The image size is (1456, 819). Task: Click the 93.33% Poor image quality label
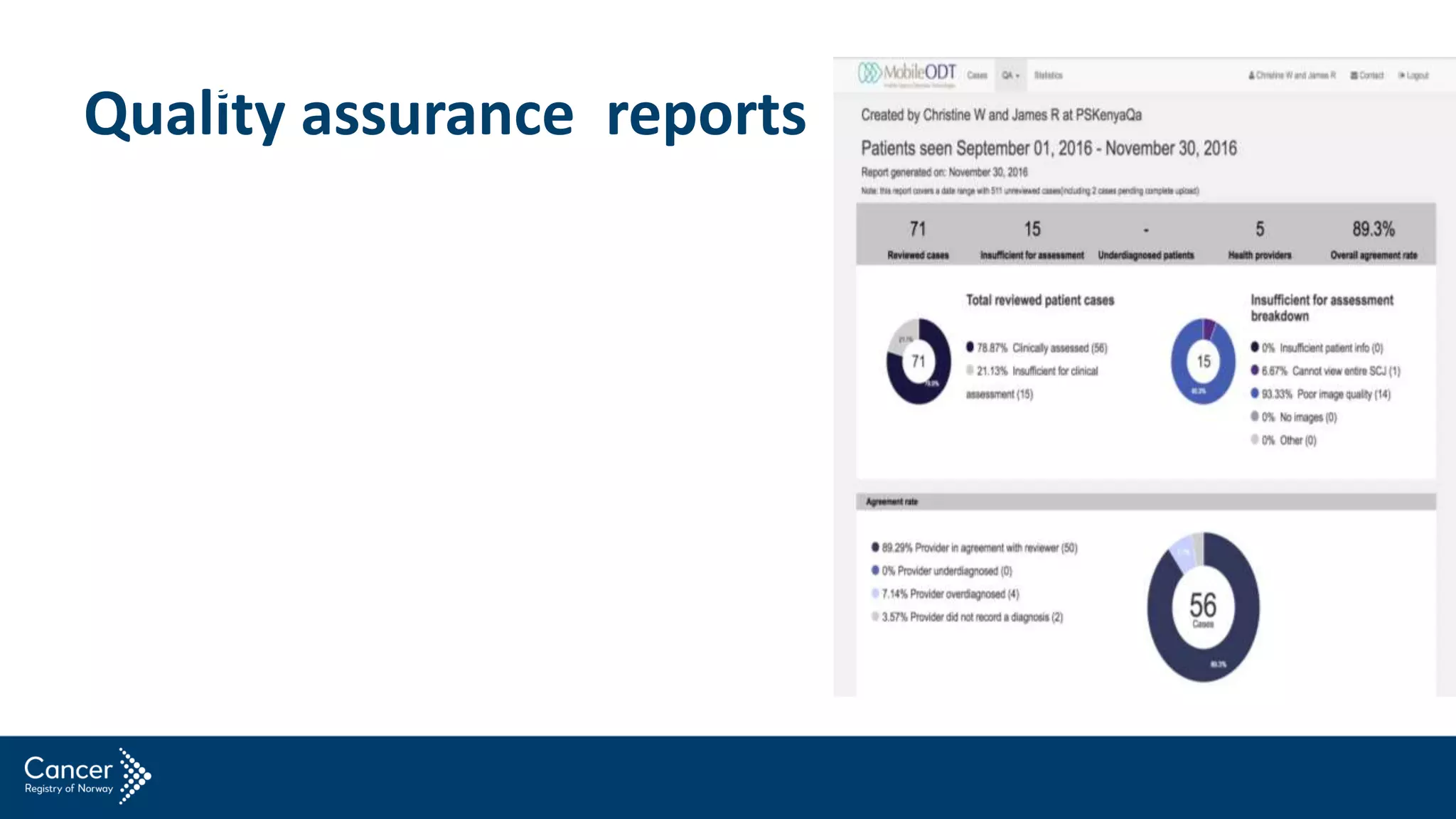pos(1326,394)
